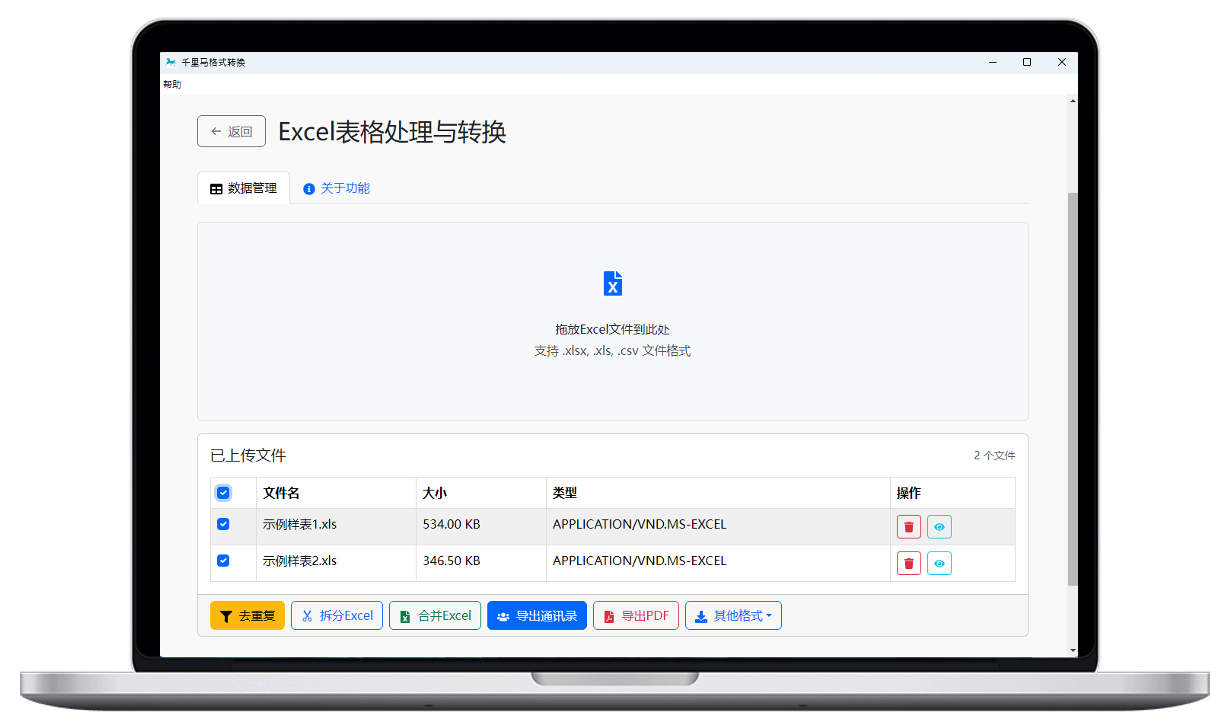The image size is (1225, 726).
Task: Switch to the 关于功能 tab
Action: [337, 188]
